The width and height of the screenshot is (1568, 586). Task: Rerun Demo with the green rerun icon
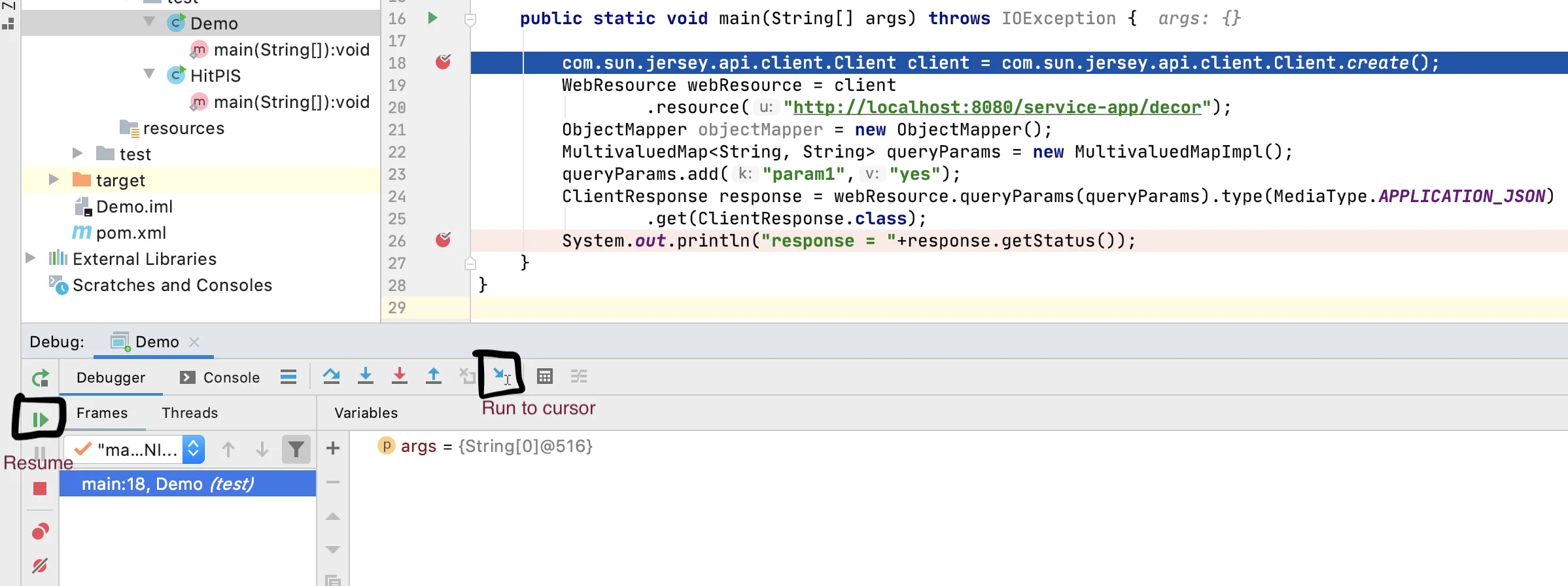click(x=40, y=378)
